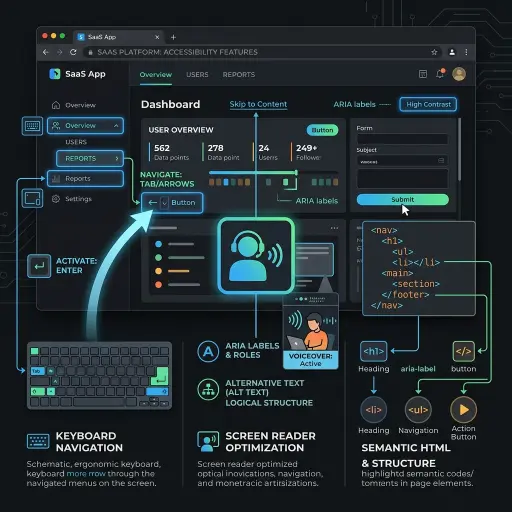Expand the REPORTS sidebar arrow
The height and width of the screenshot is (512, 512).
pyautogui.click(x=117, y=158)
